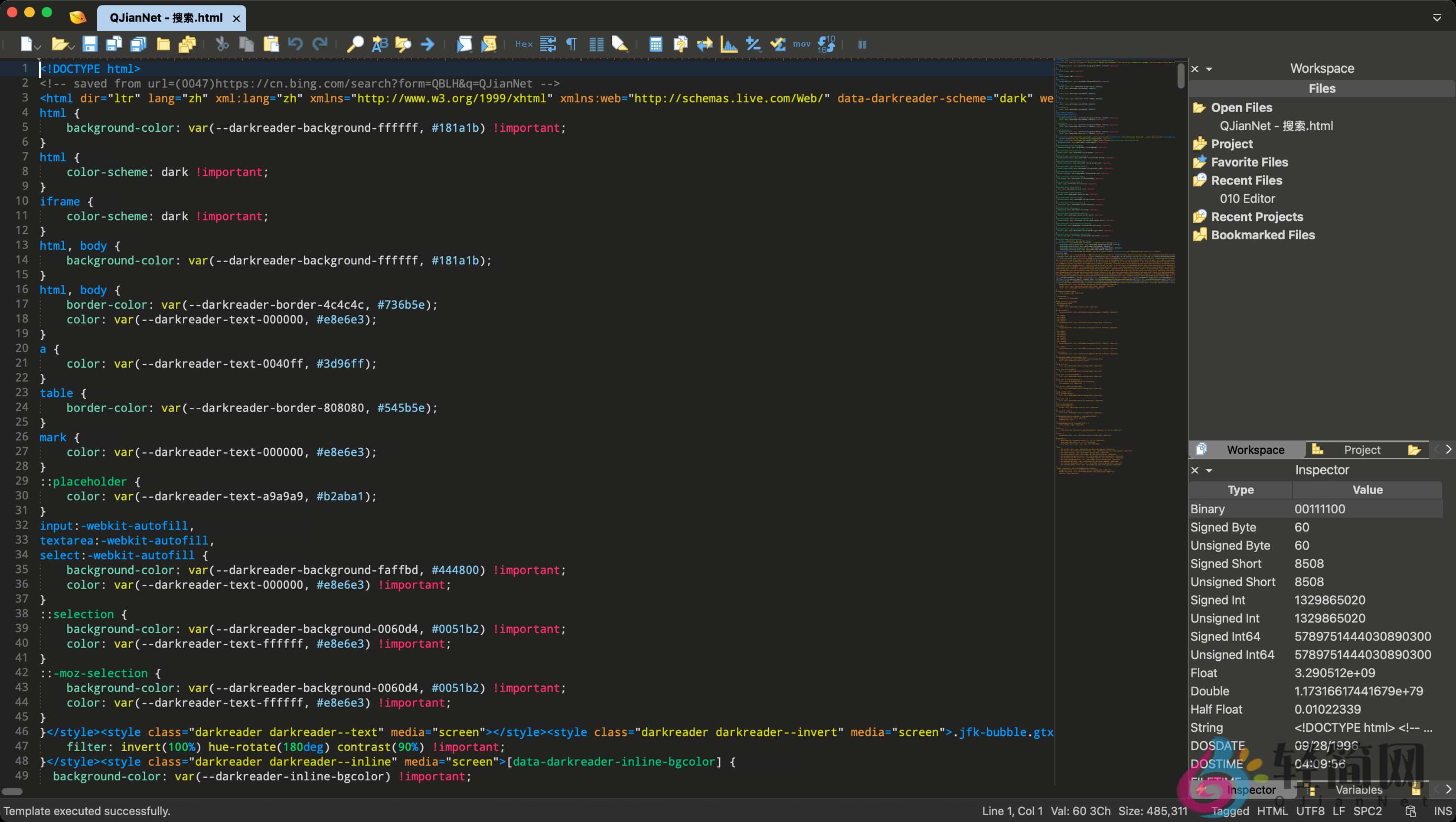Open the Workspace panel menu arrow
The width and height of the screenshot is (1456, 822).
[x=1209, y=69]
